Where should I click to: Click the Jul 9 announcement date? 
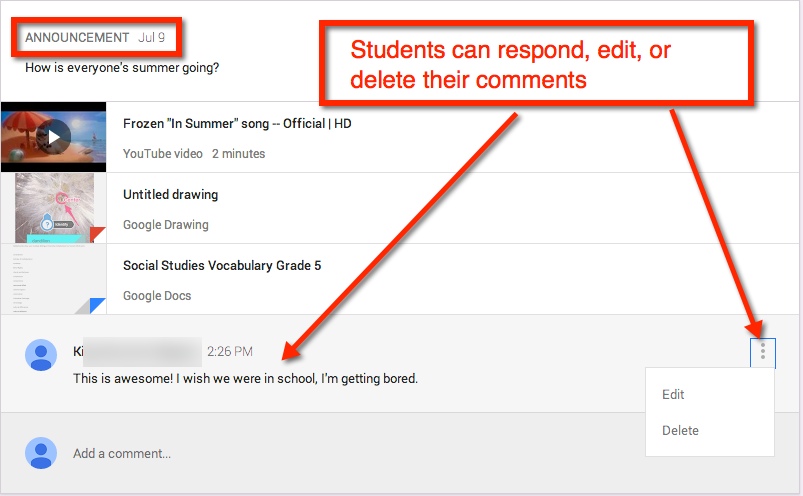pos(151,38)
